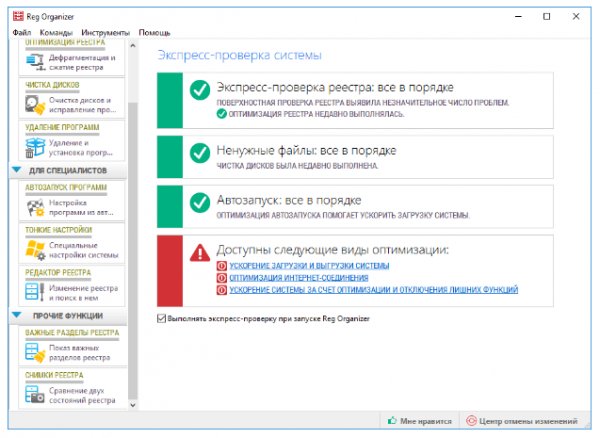
Task: Click the Мне нравится button
Action: point(419,421)
